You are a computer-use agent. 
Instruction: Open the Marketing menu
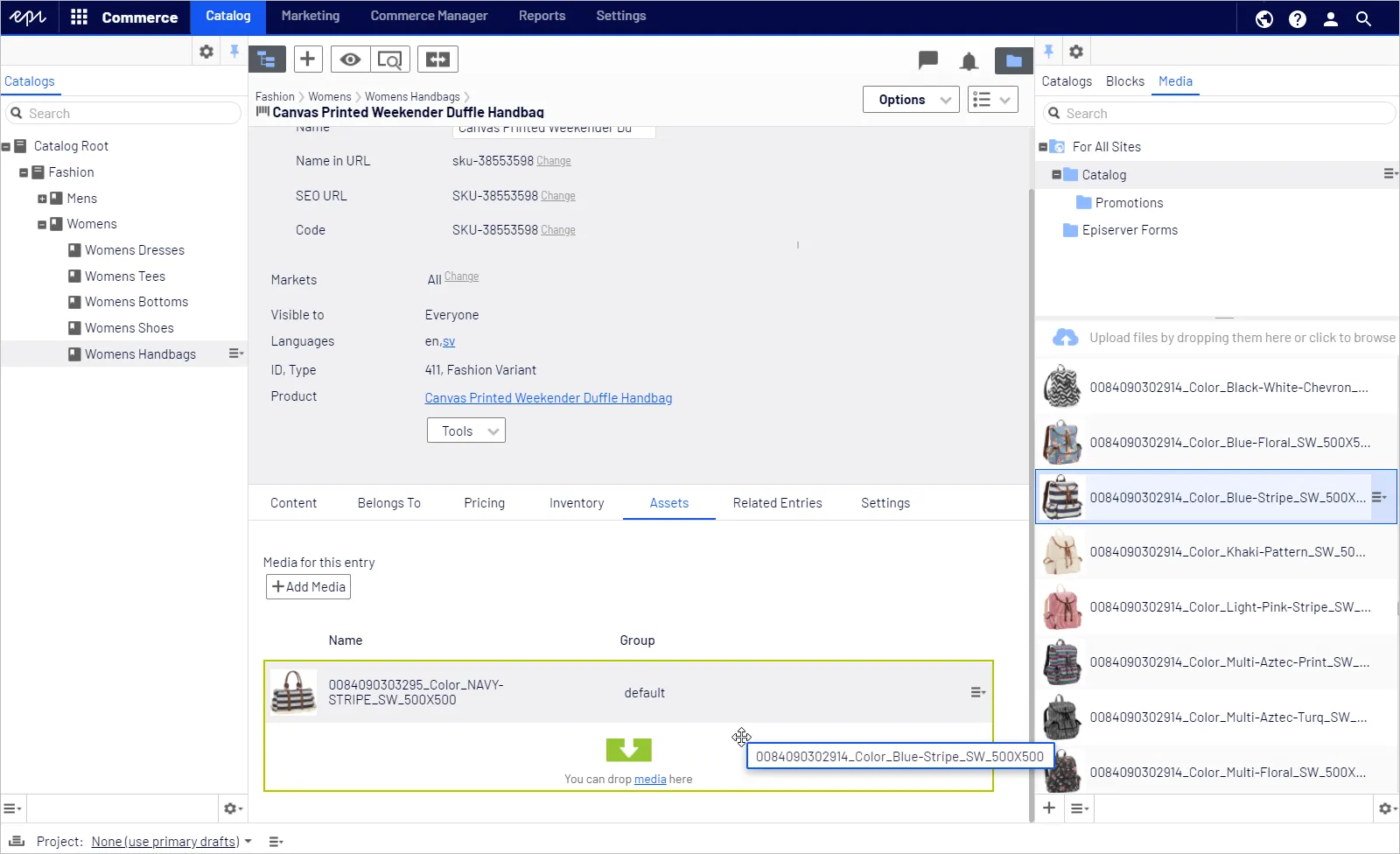311,16
